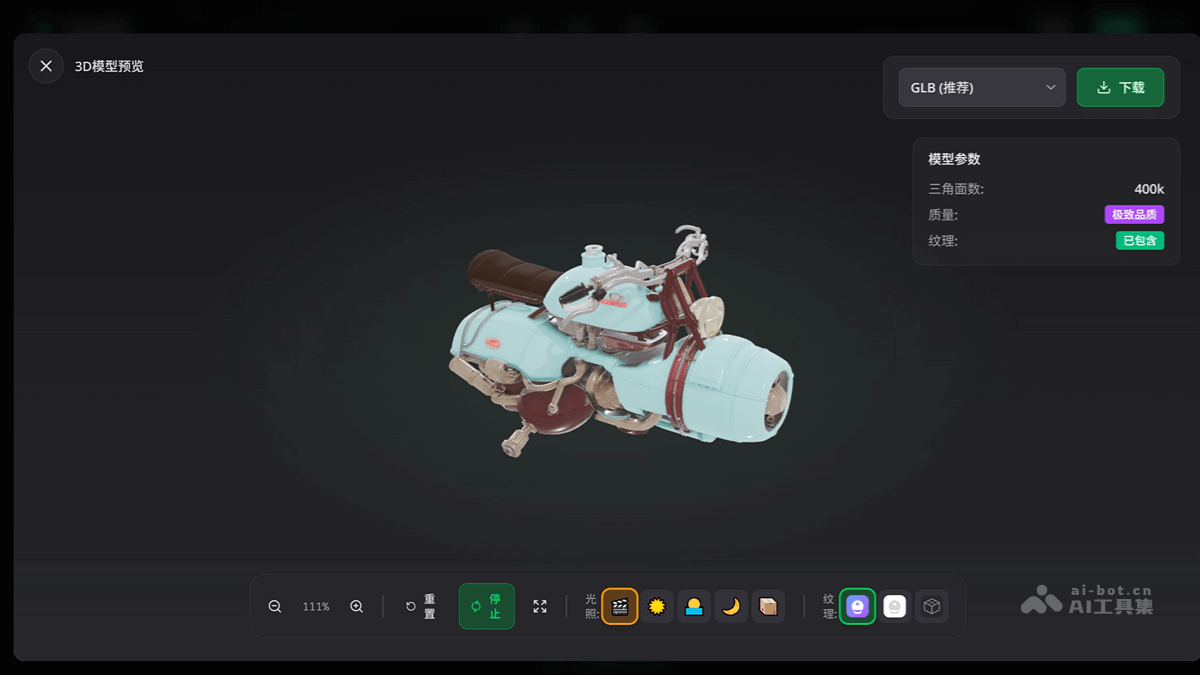The width and height of the screenshot is (1200, 675).
Task: Select the sunset lighting preset
Action: coord(694,607)
